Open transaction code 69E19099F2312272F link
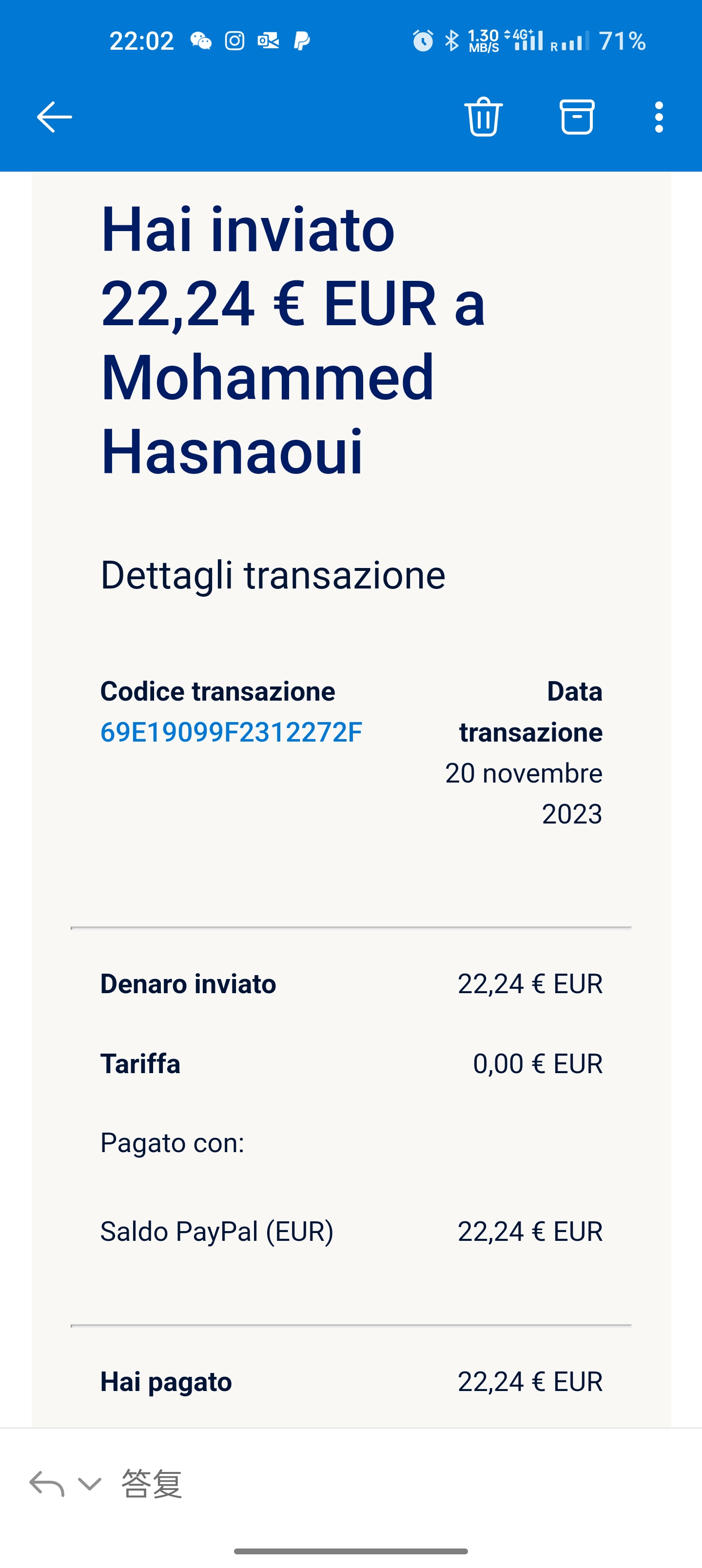The image size is (702, 1568). point(231,732)
